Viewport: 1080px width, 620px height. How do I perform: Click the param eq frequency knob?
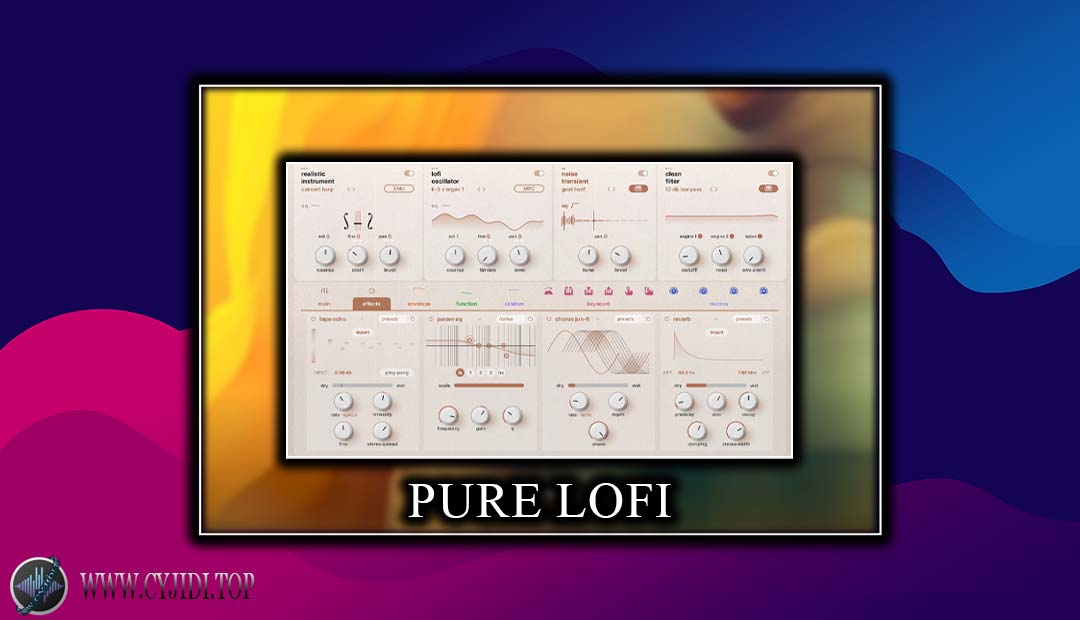448,415
